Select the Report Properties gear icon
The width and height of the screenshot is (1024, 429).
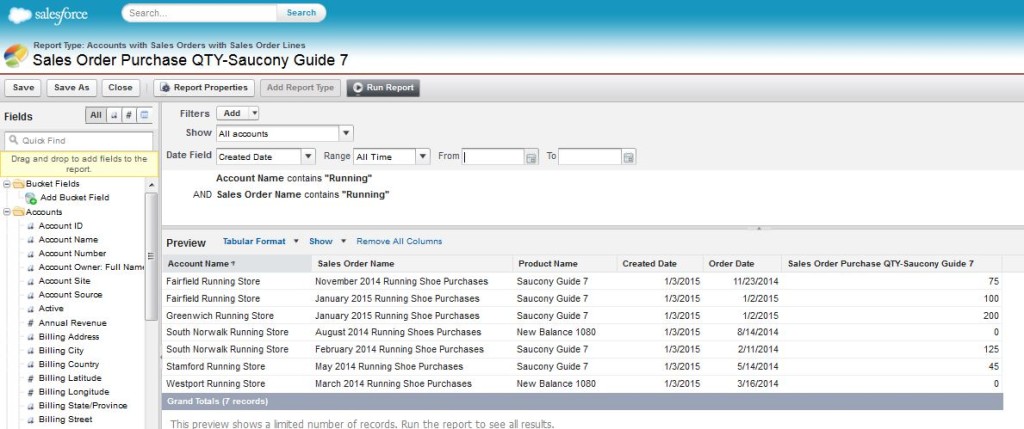tap(165, 87)
